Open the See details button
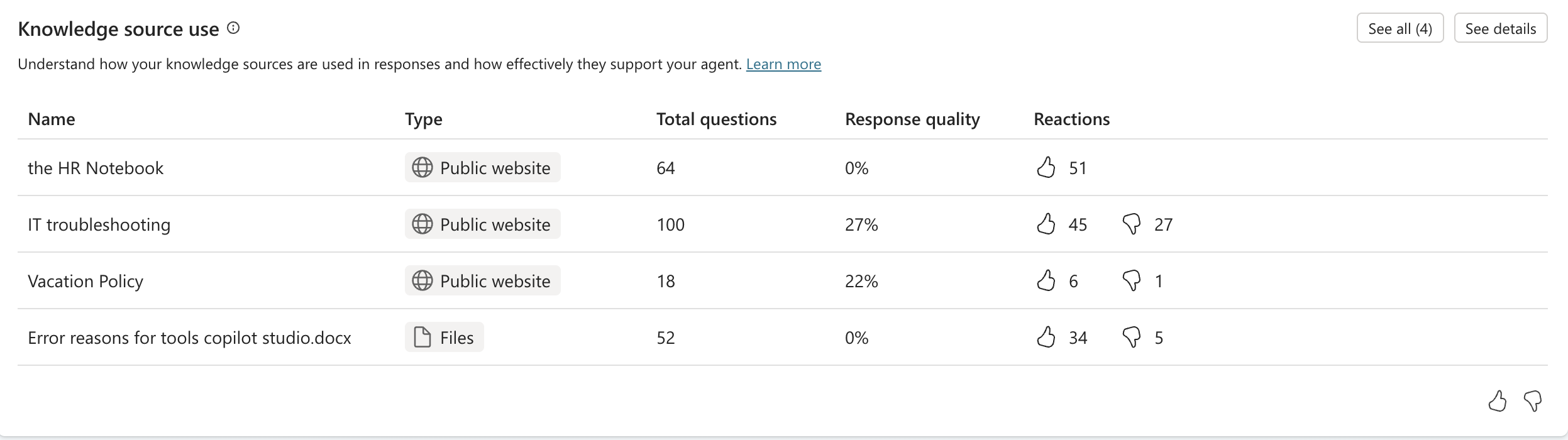The image size is (1568, 440). pos(1501,28)
